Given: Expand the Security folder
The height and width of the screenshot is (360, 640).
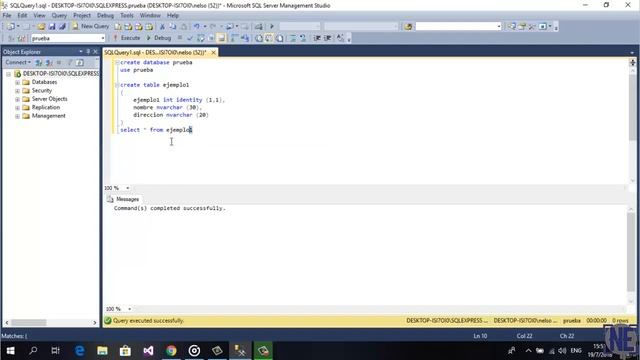Looking at the screenshot, I should [17, 91].
